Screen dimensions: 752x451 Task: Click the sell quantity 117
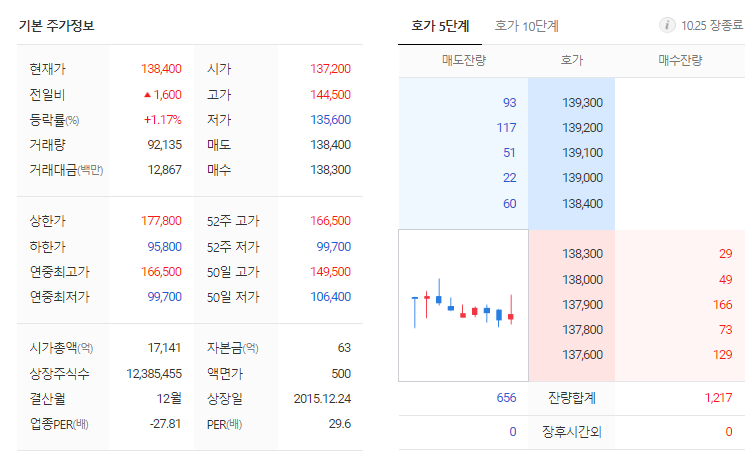pos(506,128)
